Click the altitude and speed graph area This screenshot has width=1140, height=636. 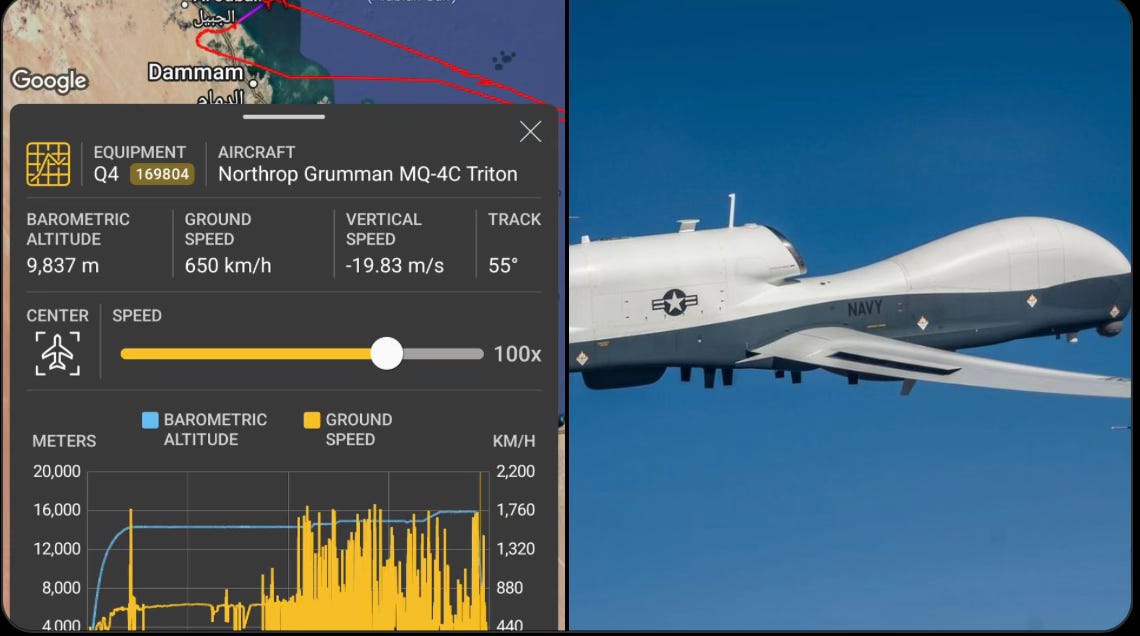(x=288, y=550)
